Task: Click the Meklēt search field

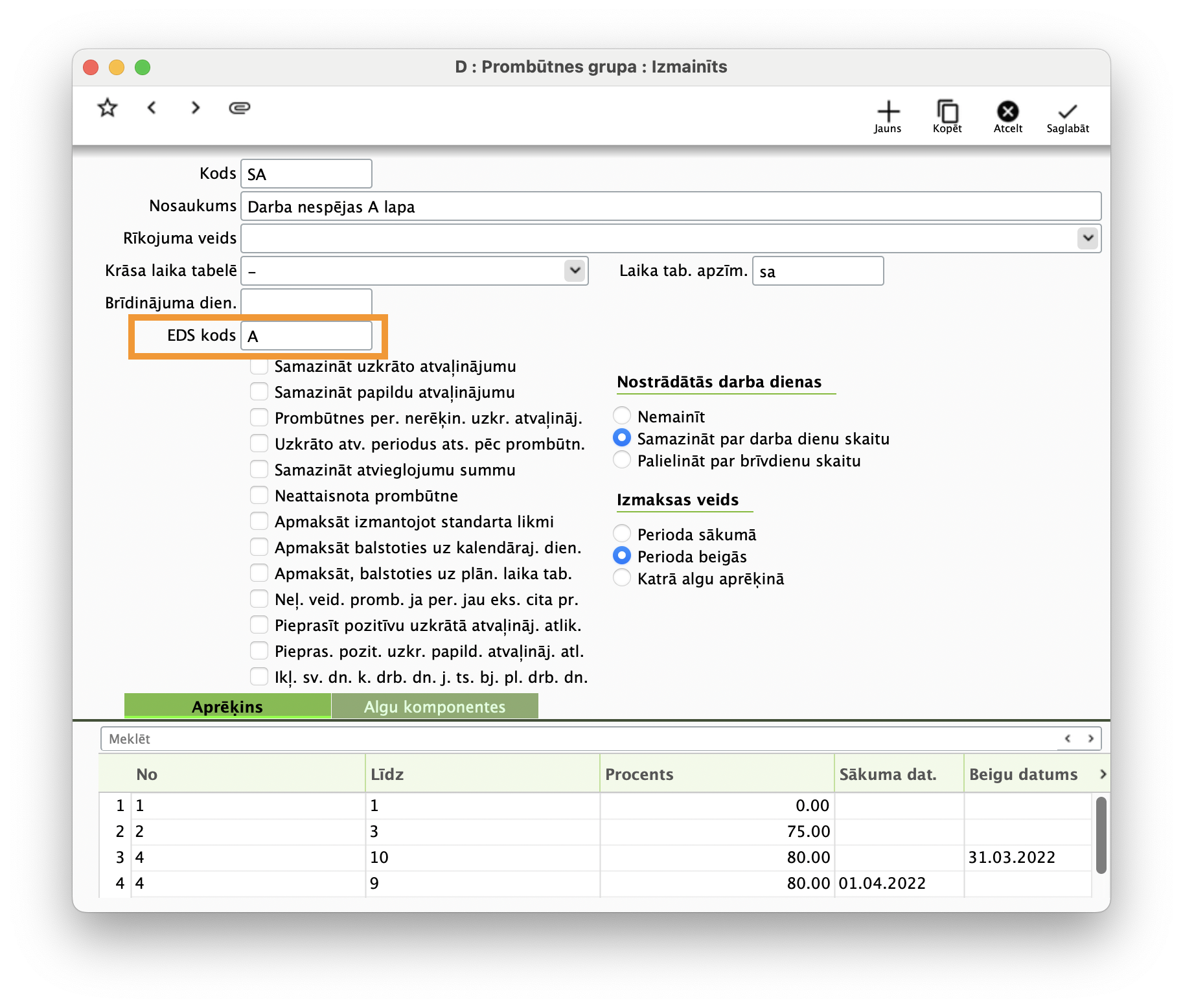Action: [x=577, y=739]
